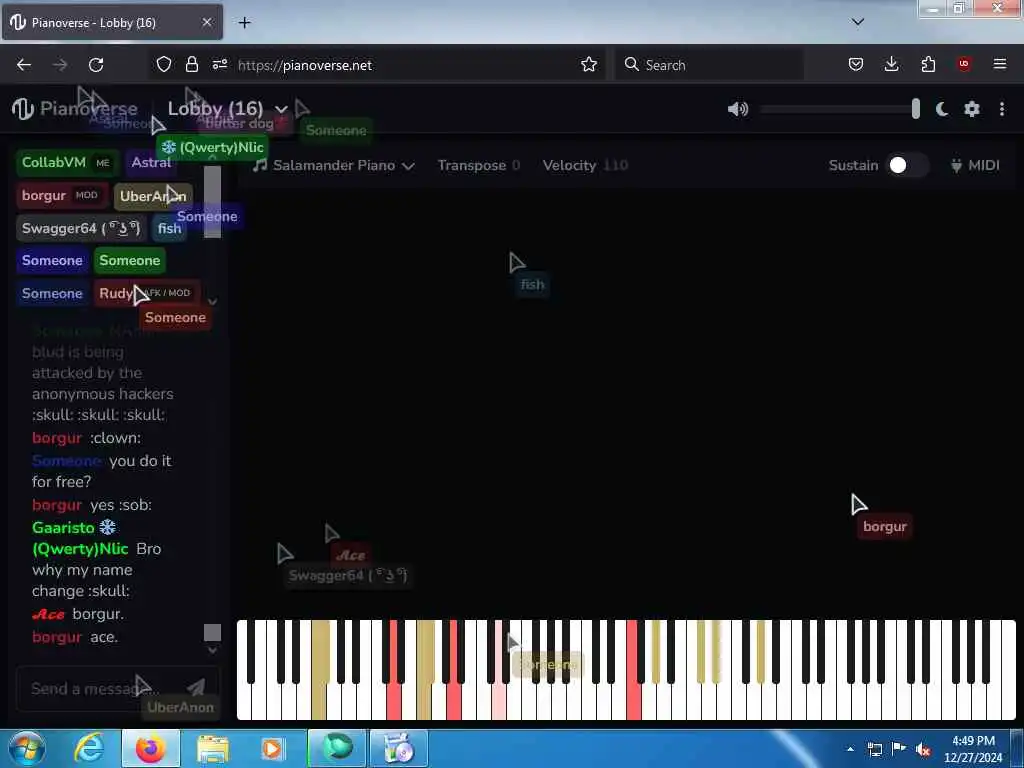Viewport: 1024px width, 768px height.
Task: Open the Firefox hamburger menu
Action: tap(1000, 64)
